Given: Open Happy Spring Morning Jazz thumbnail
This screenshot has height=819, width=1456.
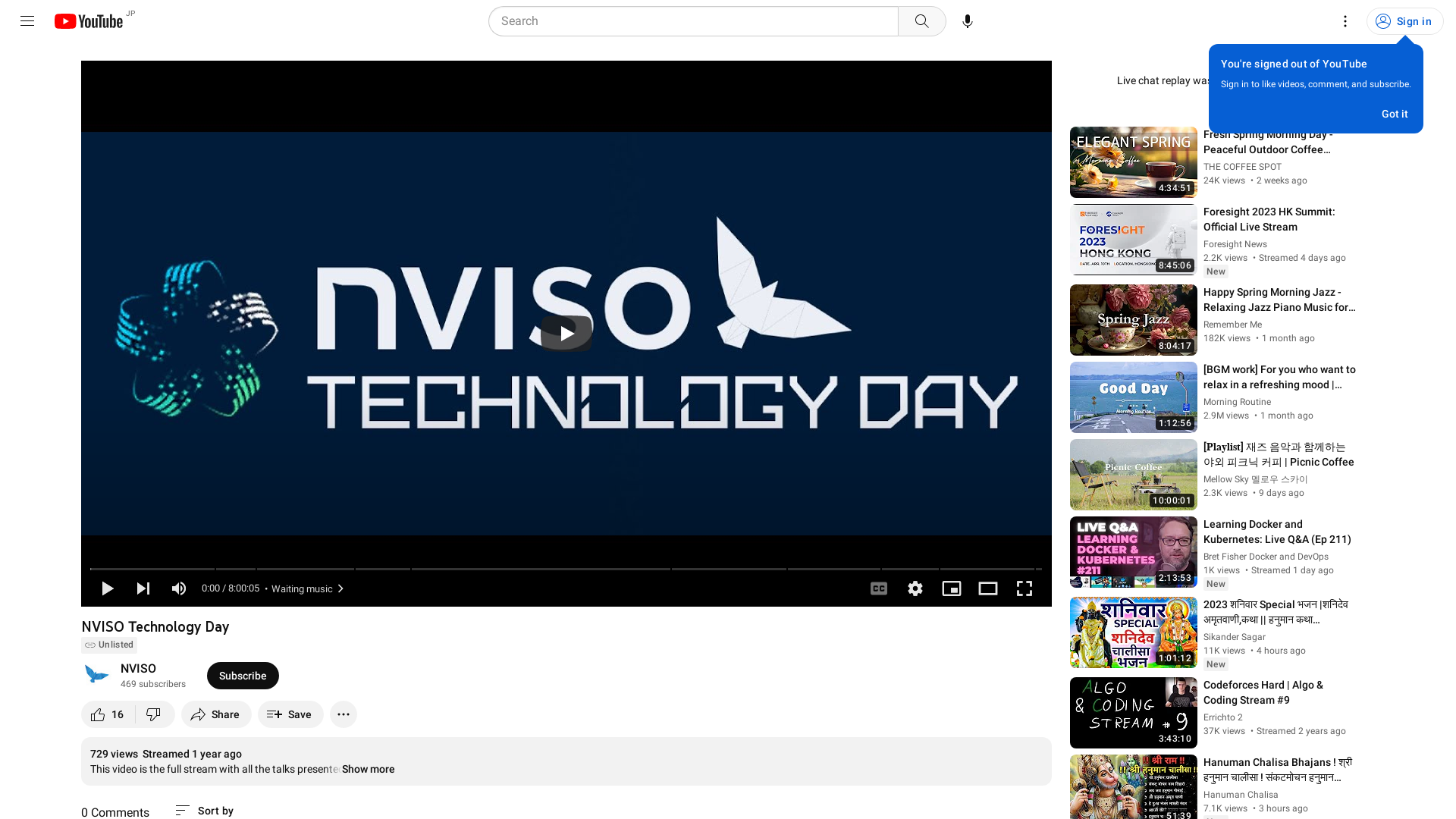Looking at the screenshot, I should (1133, 320).
